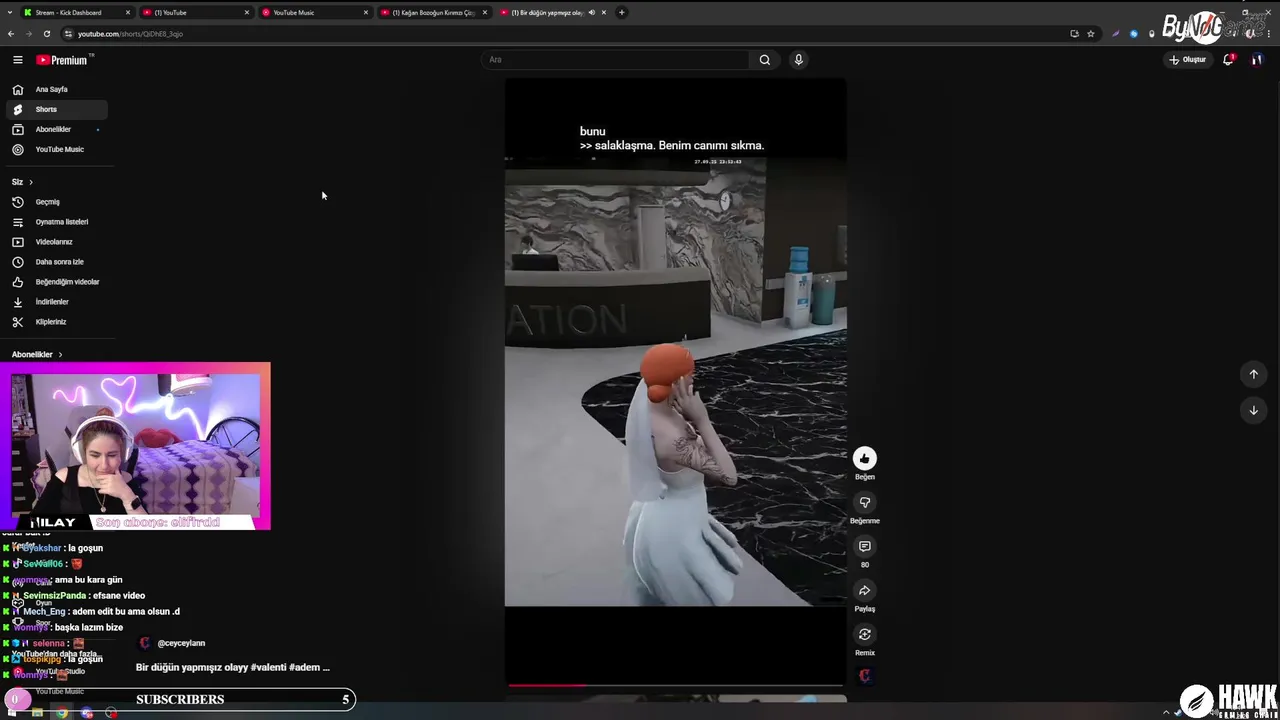Screen dimensions: 1280x720
Task: Open a new browser tab
Action: pyautogui.click(x=622, y=13)
